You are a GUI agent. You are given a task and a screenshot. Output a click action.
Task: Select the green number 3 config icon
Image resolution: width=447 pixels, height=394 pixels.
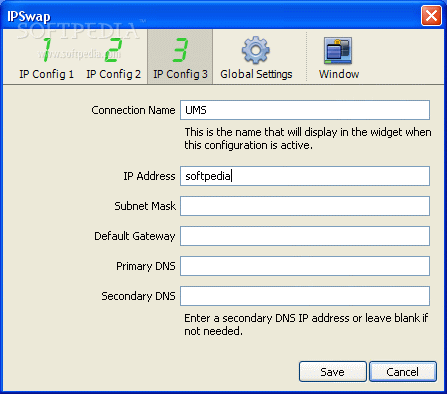tap(180, 50)
